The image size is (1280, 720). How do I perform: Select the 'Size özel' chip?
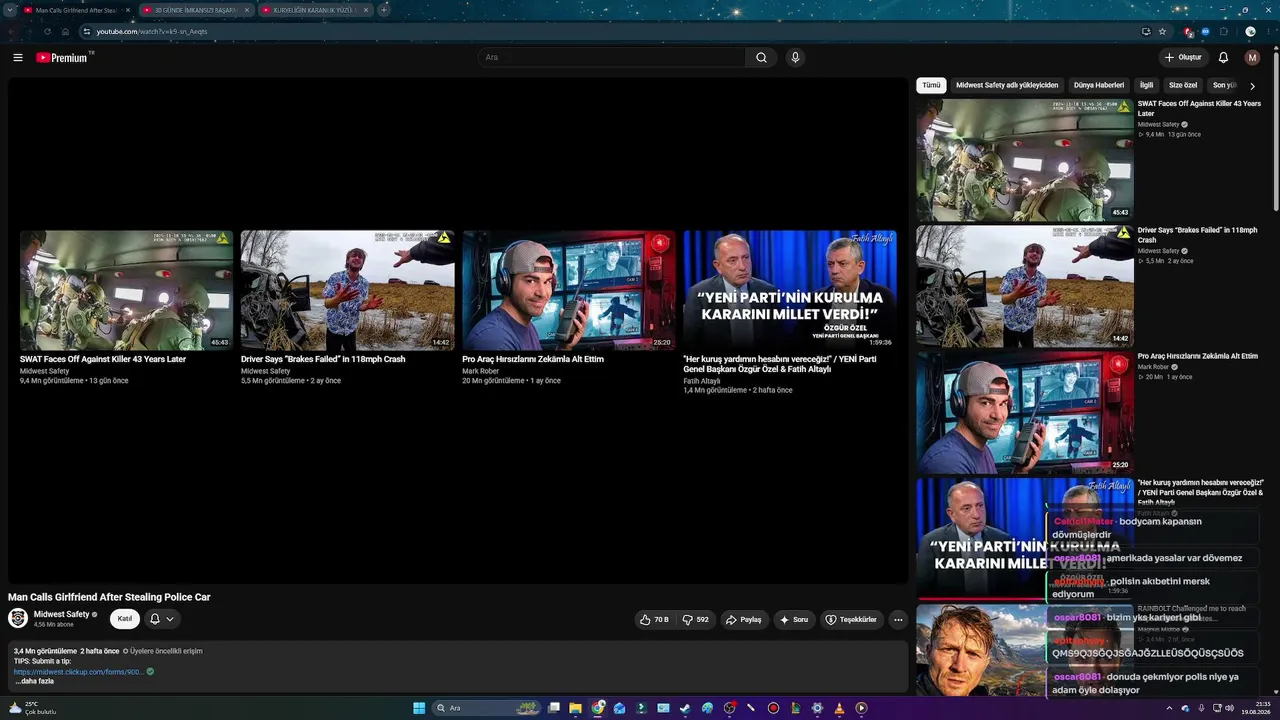(1183, 85)
